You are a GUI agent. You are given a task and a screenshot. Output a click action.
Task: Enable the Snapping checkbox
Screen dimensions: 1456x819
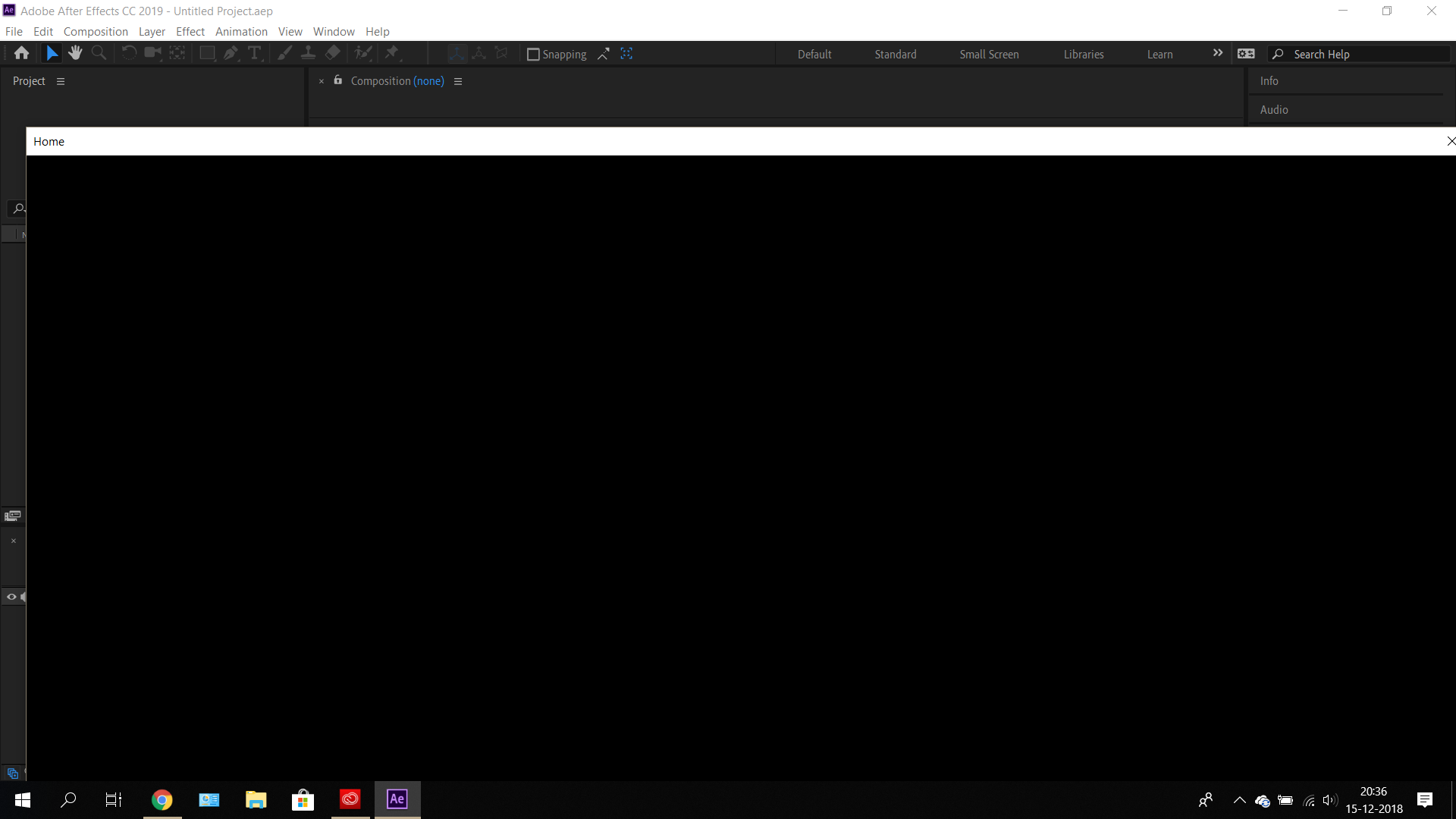tap(534, 54)
